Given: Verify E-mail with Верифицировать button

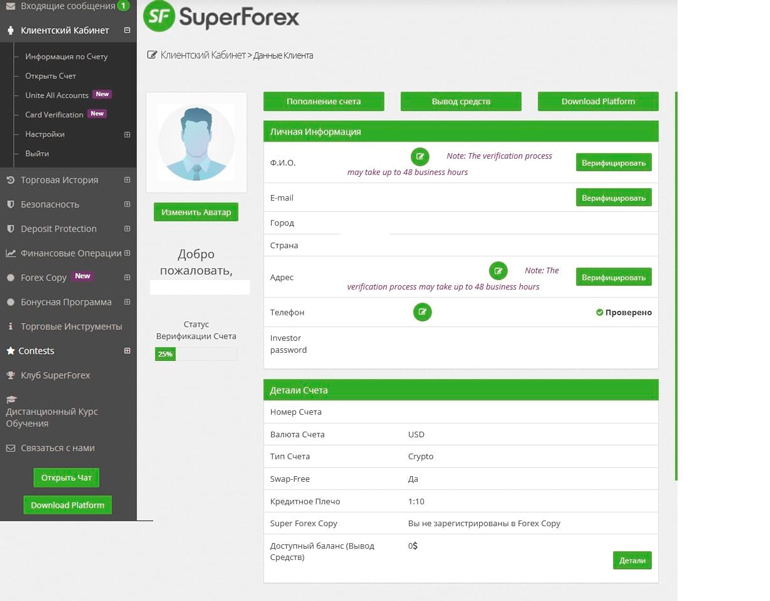Looking at the screenshot, I should coord(614,197).
